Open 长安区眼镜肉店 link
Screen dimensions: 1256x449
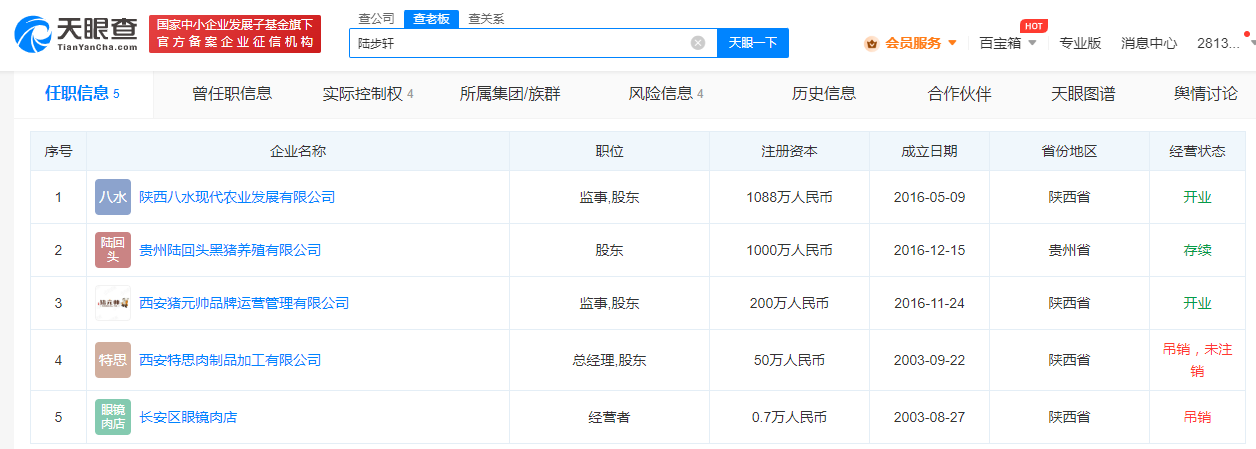[188, 417]
